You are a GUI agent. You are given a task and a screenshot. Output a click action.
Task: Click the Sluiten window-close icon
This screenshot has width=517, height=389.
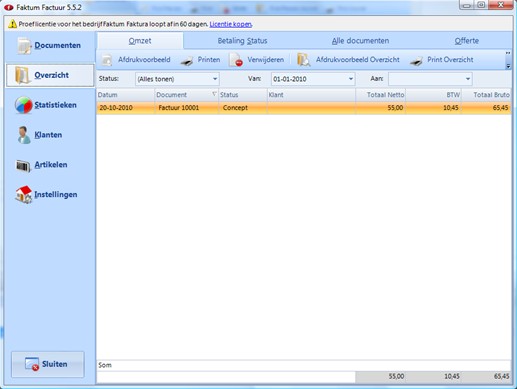pos(32,364)
